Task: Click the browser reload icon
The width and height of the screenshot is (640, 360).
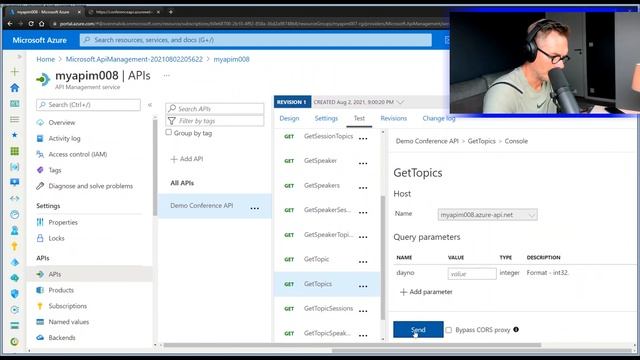Action: (x=31, y=24)
